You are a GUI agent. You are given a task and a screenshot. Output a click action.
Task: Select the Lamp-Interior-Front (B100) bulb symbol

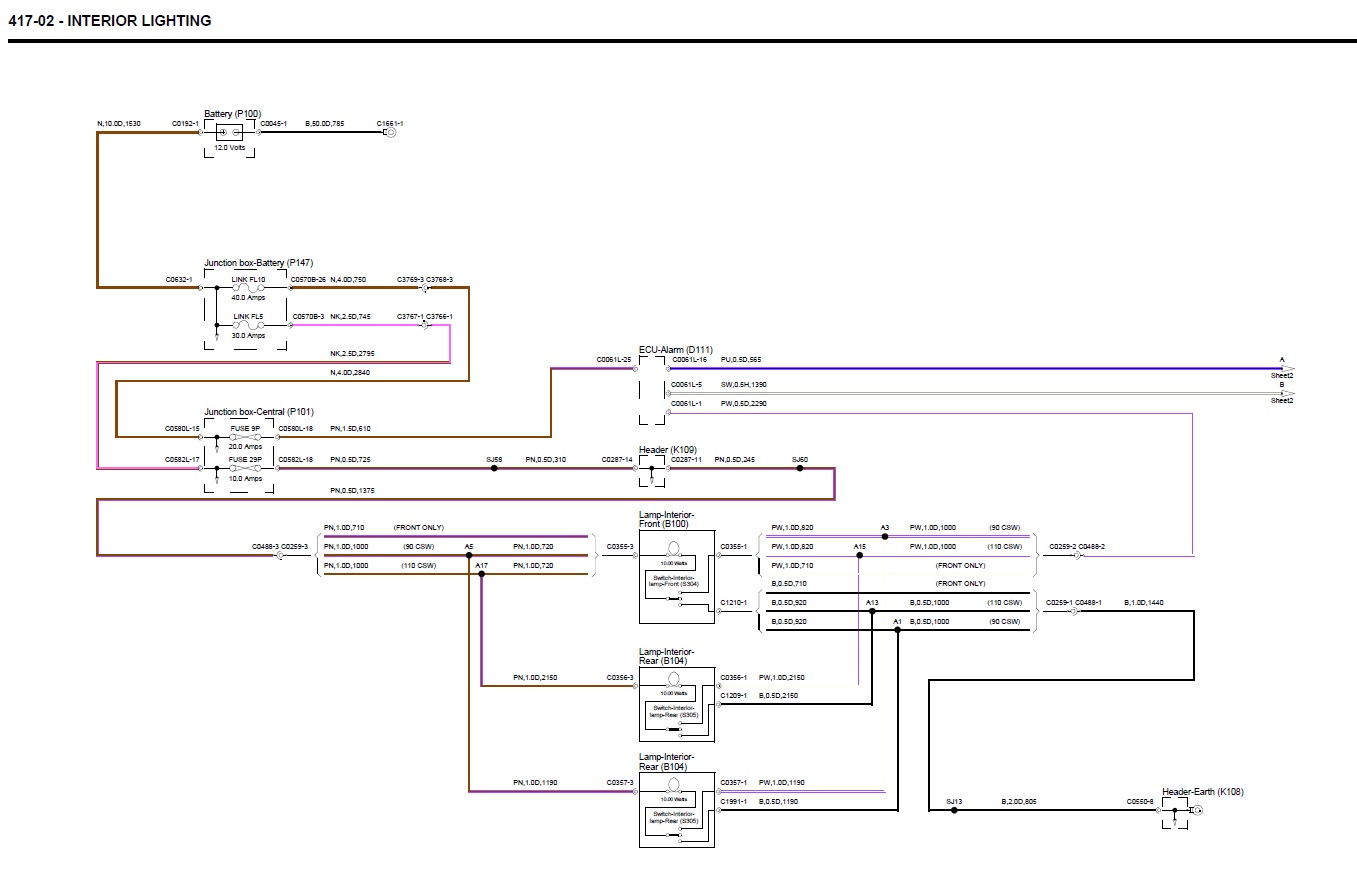pos(676,547)
